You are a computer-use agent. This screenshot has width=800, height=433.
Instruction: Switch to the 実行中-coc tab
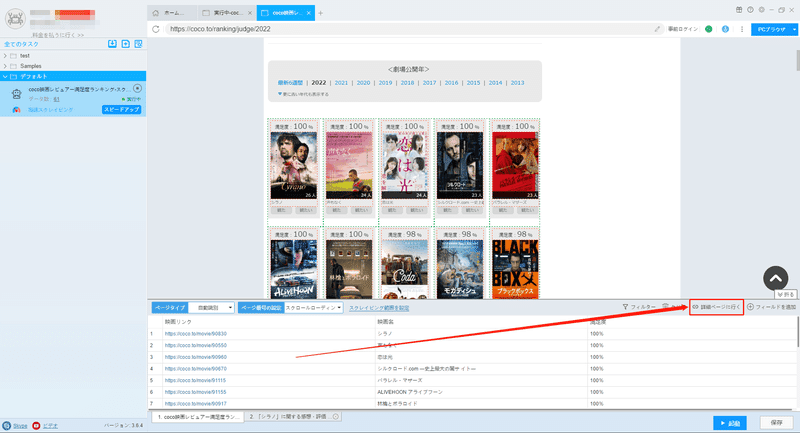click(x=226, y=13)
